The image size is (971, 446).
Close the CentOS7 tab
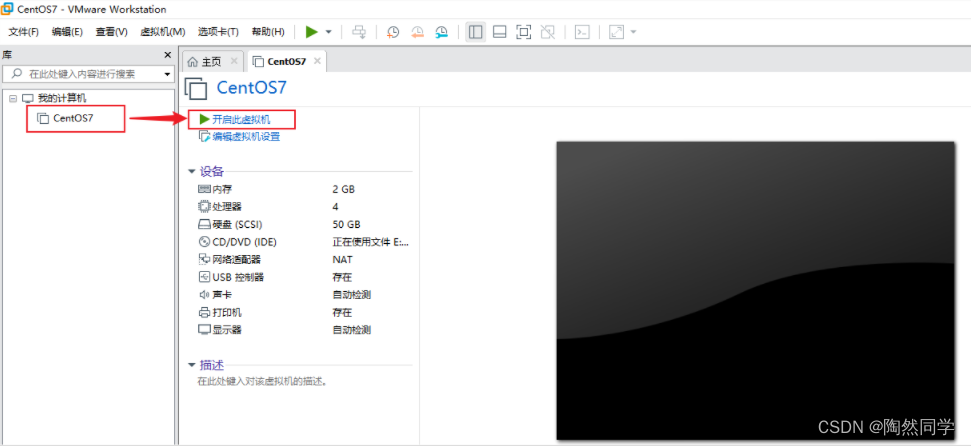pyautogui.click(x=317, y=61)
